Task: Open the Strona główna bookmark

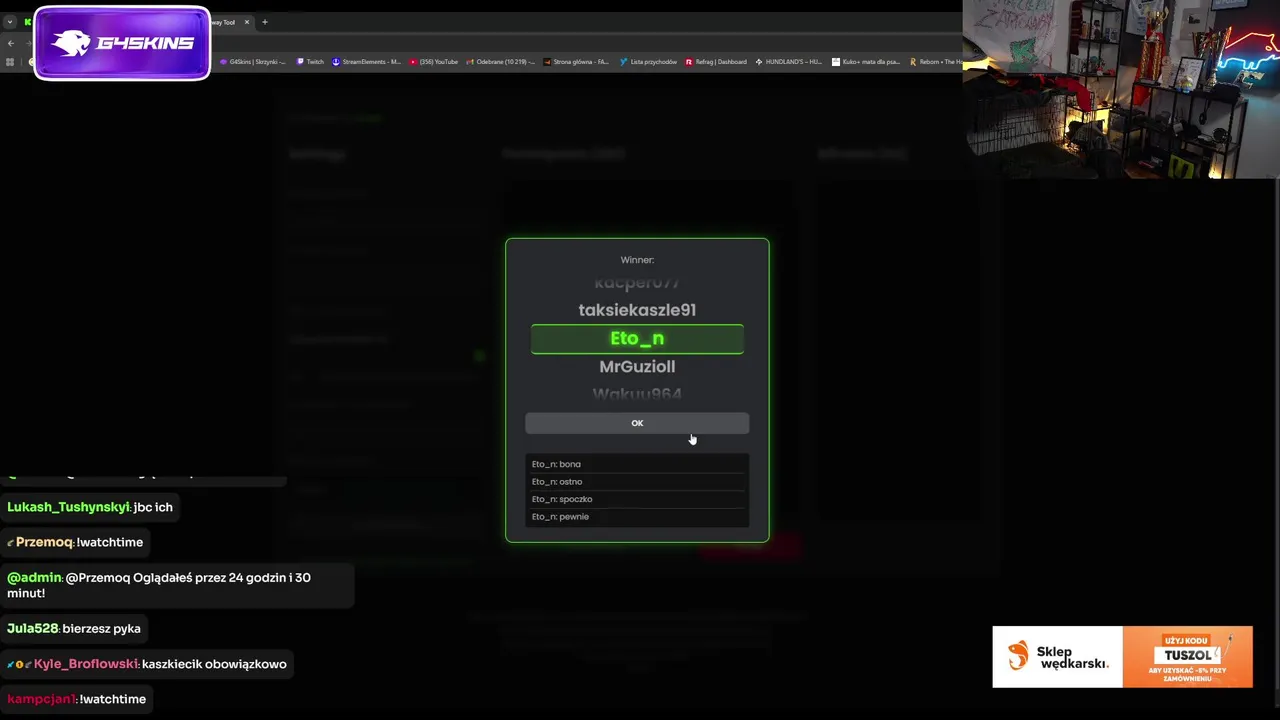Action: click(576, 62)
